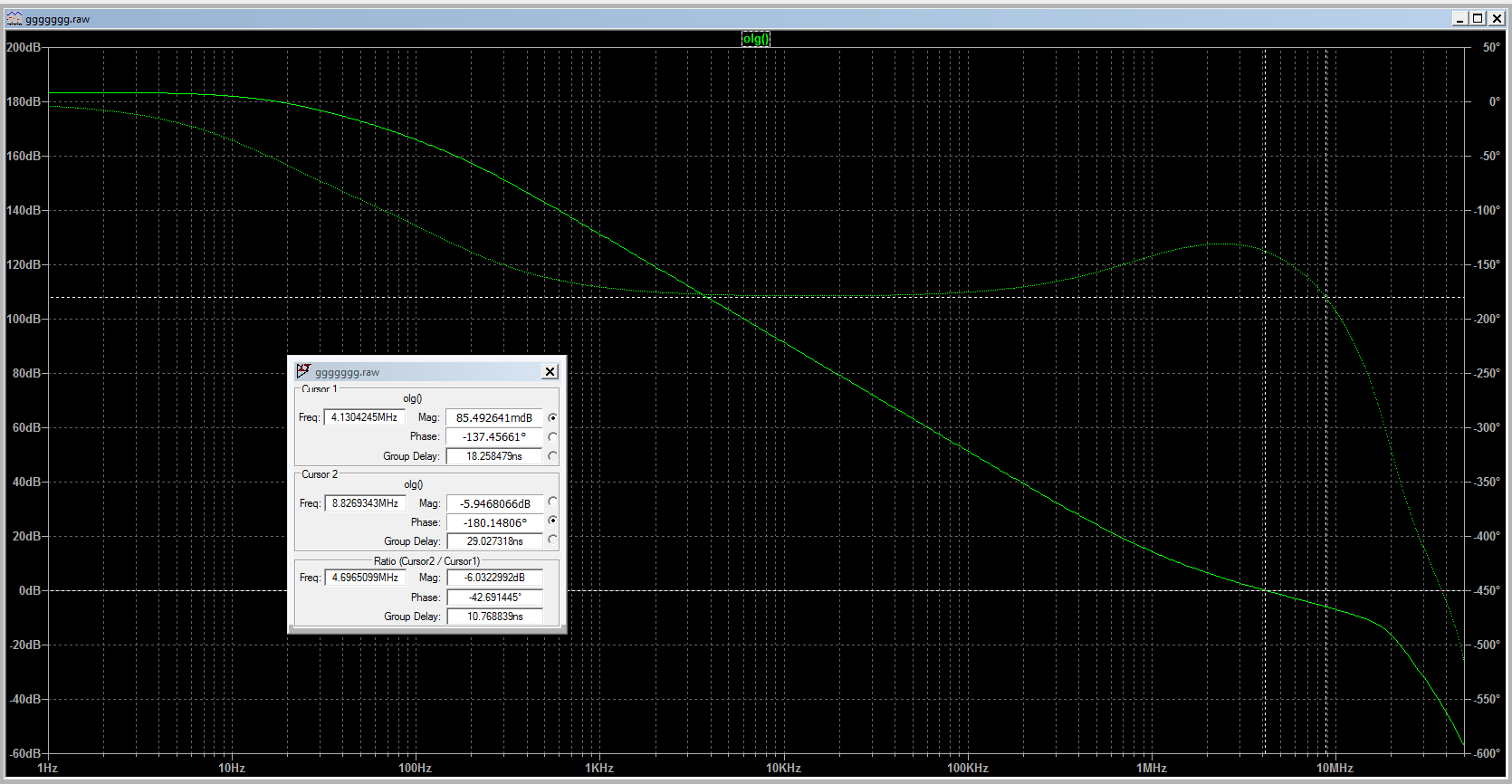Click the 200dB left axis label
Screen dimensions: 1512x784
[24, 47]
